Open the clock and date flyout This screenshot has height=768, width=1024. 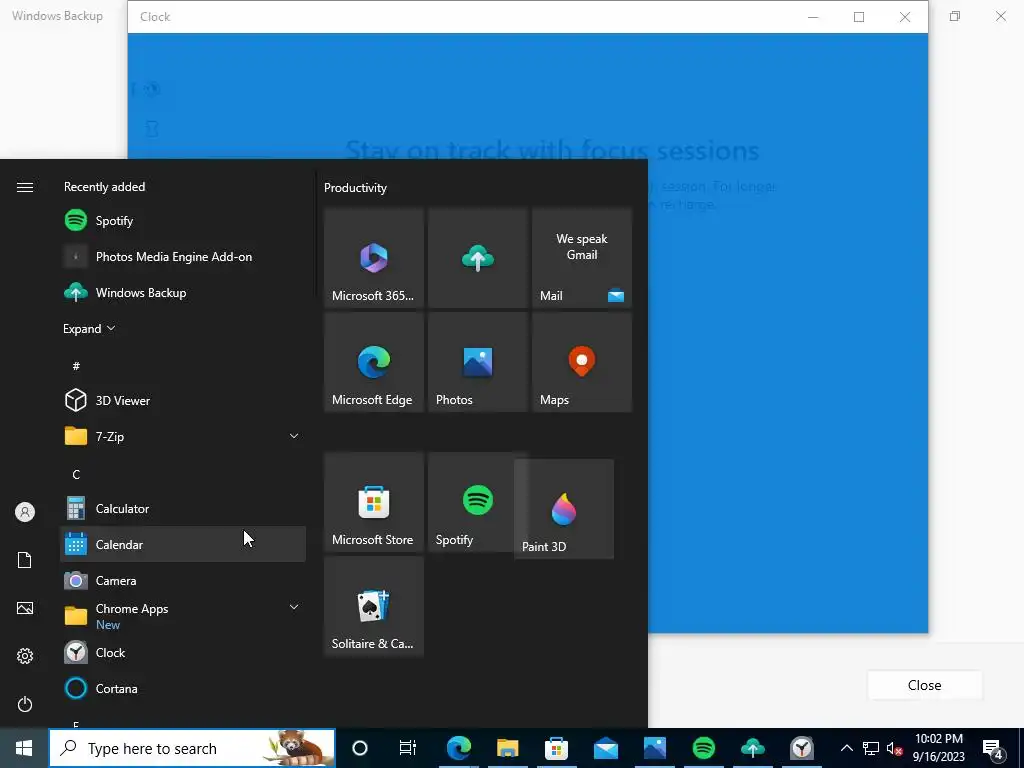(938, 748)
